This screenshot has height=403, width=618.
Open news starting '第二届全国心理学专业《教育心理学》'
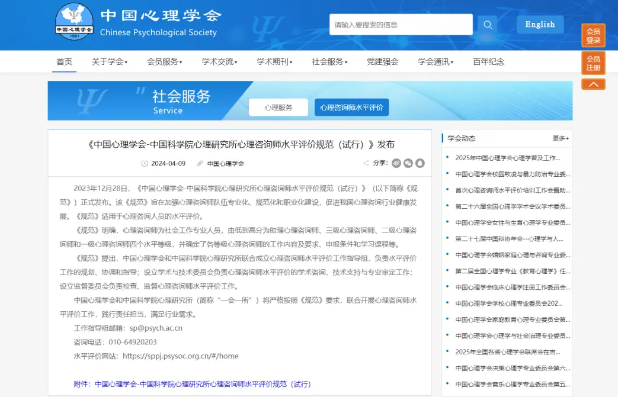click(x=513, y=271)
